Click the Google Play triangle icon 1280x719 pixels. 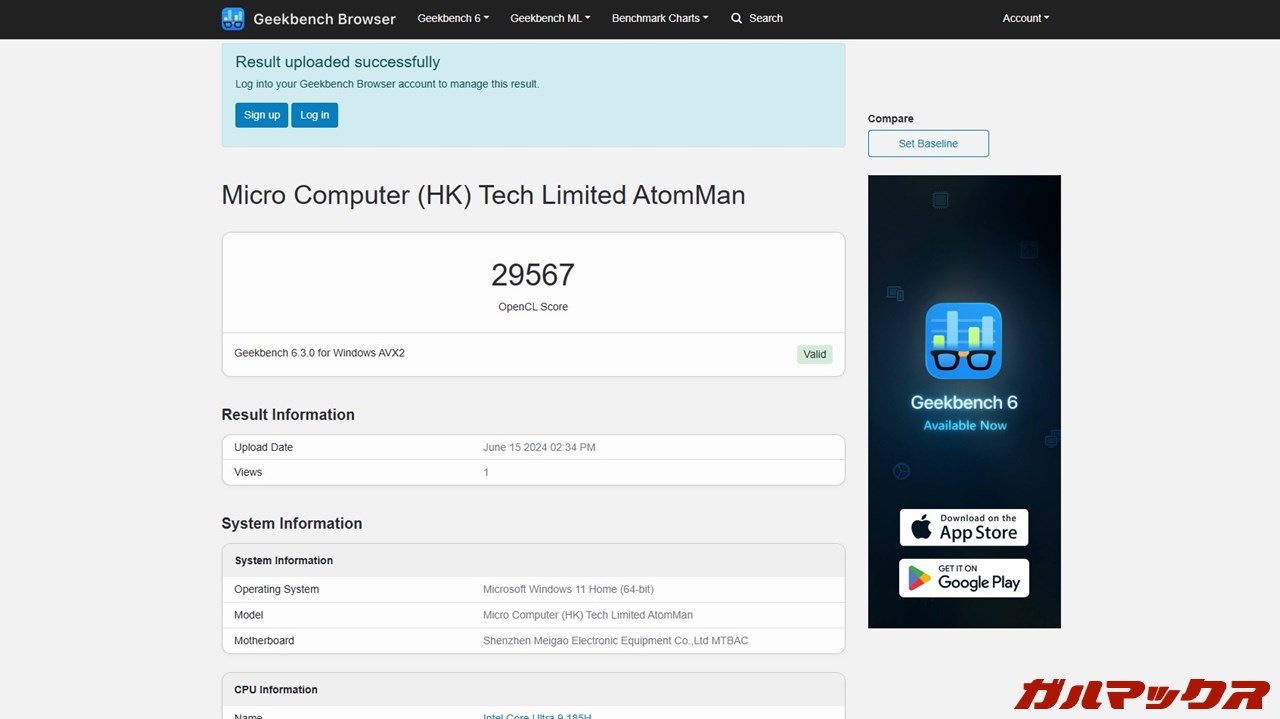click(x=918, y=578)
